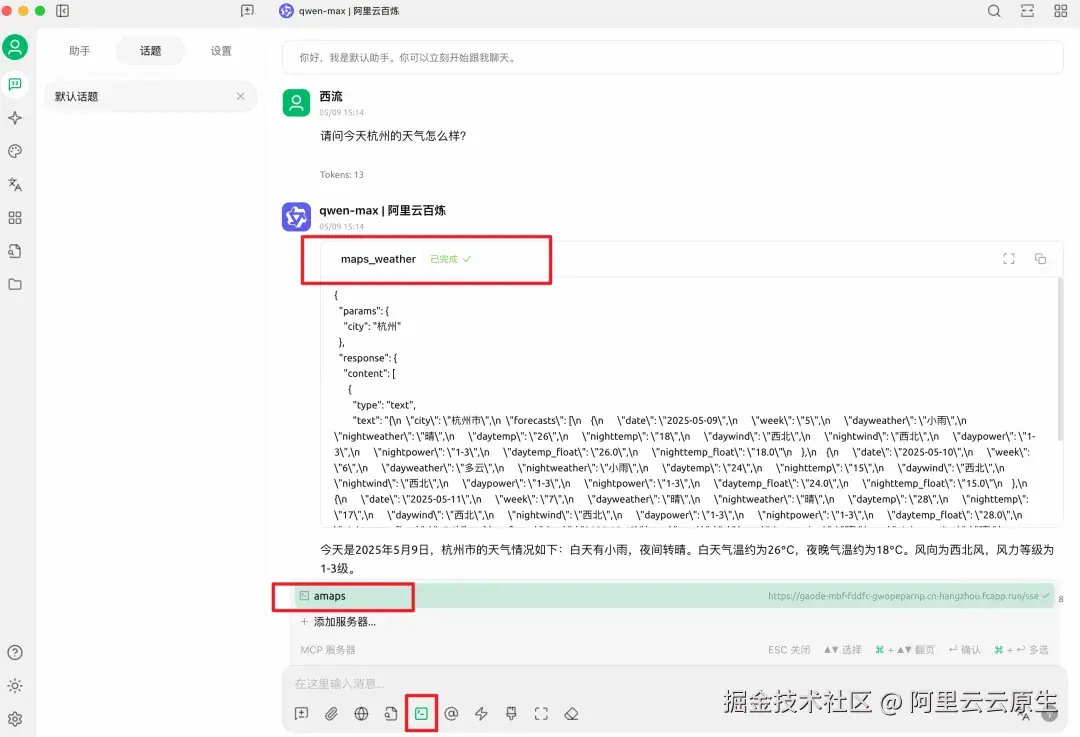Switch to the 设置 tab

click(221, 50)
